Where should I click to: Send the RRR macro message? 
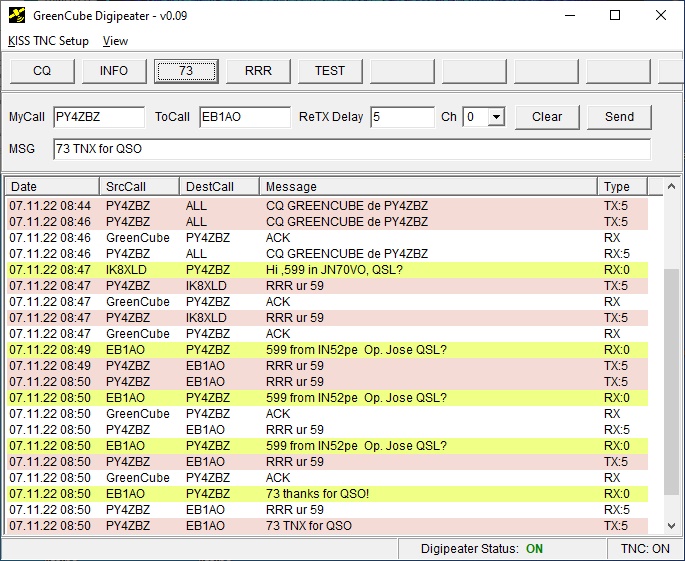[258, 71]
